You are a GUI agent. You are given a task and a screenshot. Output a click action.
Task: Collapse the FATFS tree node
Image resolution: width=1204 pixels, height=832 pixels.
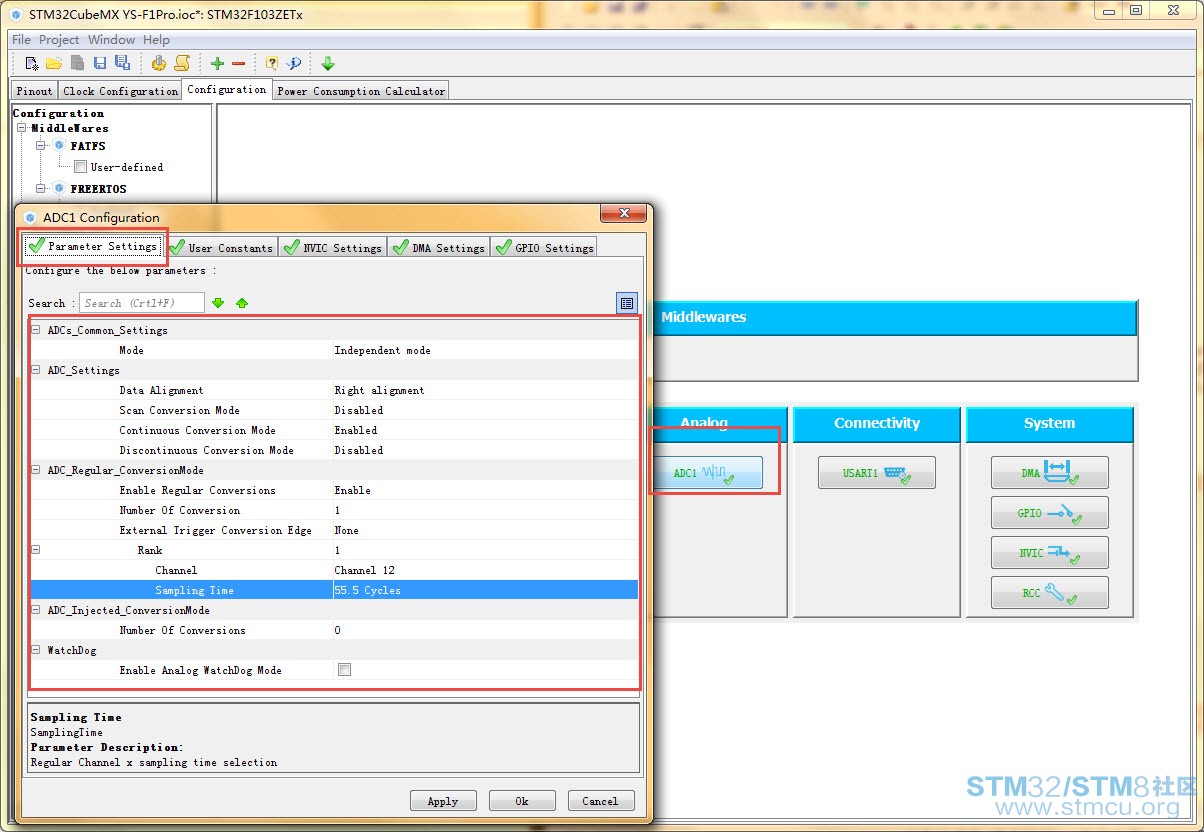(41, 146)
